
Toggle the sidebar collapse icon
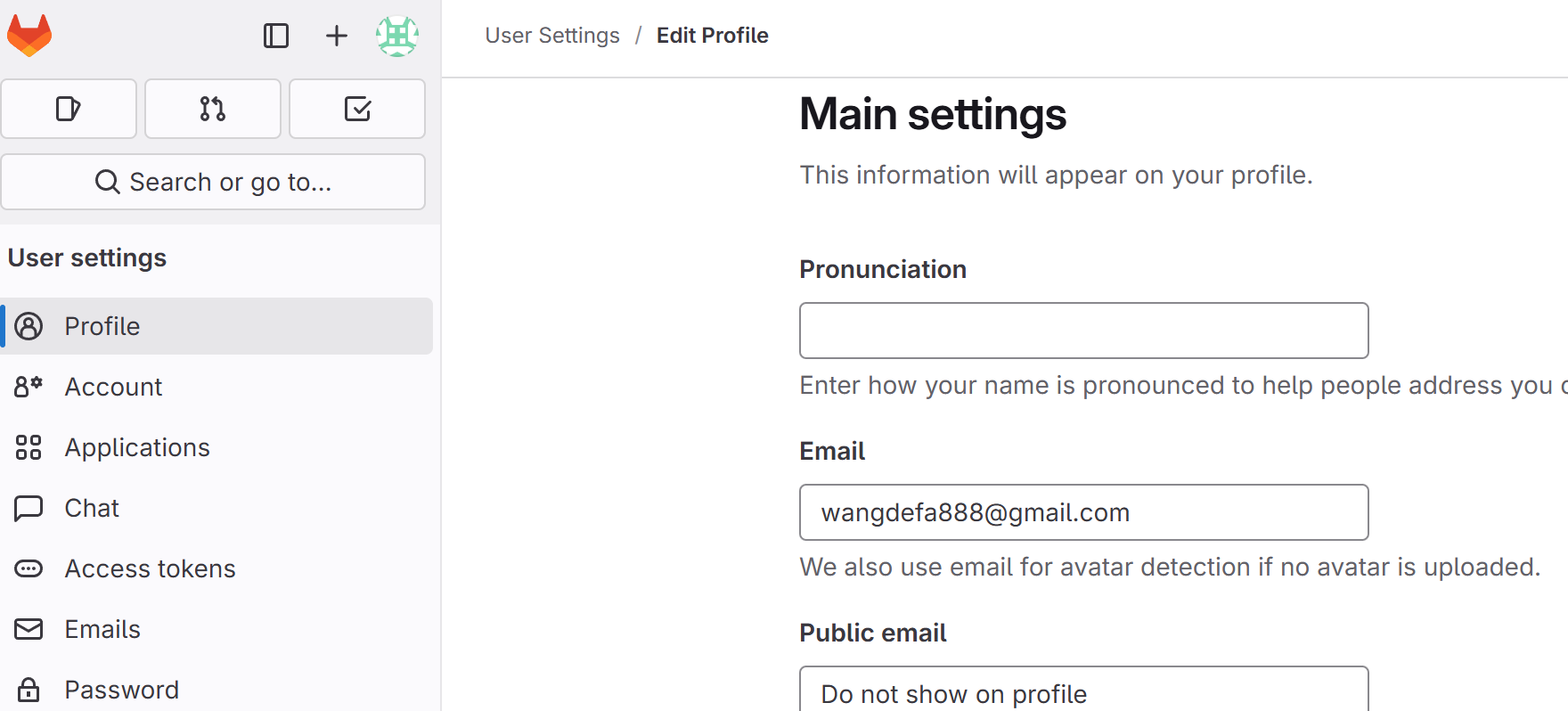276,36
